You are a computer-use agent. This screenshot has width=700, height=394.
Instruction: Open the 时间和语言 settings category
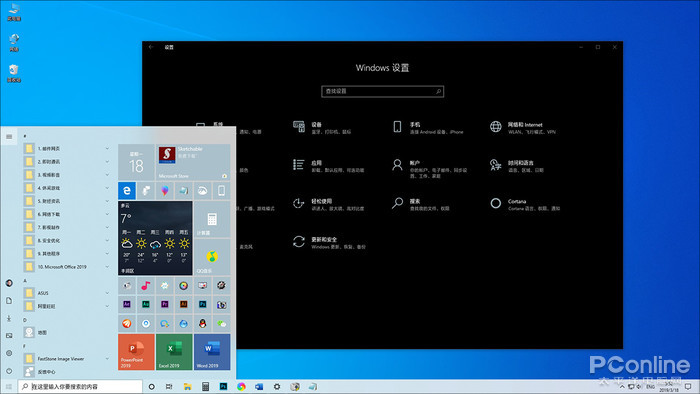pos(517,166)
